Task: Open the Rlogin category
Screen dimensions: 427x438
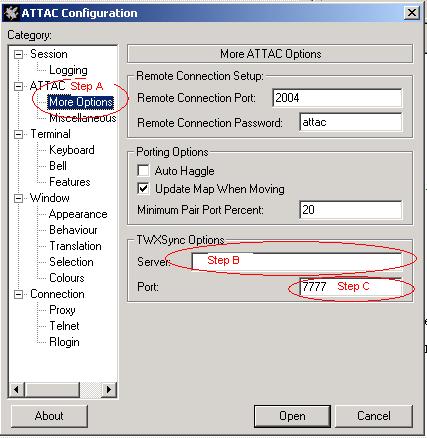Action: 64,342
